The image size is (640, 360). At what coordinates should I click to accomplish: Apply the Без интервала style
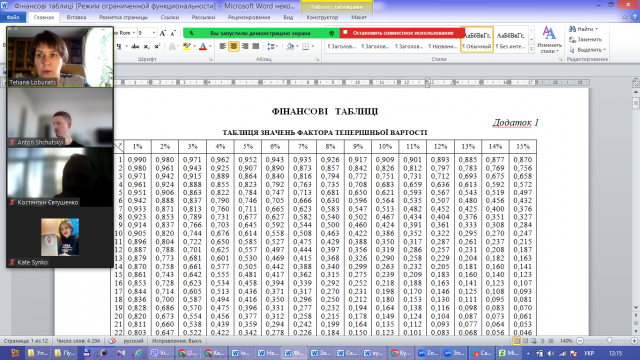(510, 40)
